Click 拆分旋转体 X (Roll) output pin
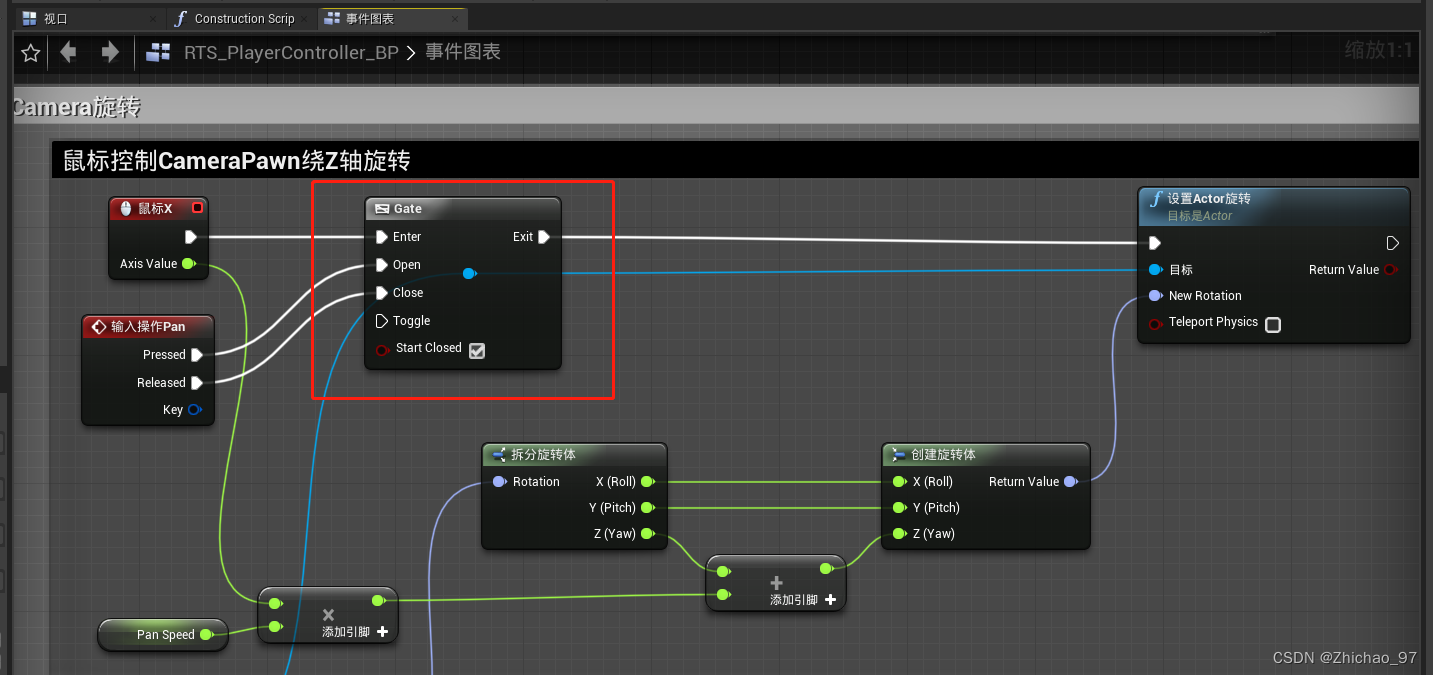 coord(648,482)
